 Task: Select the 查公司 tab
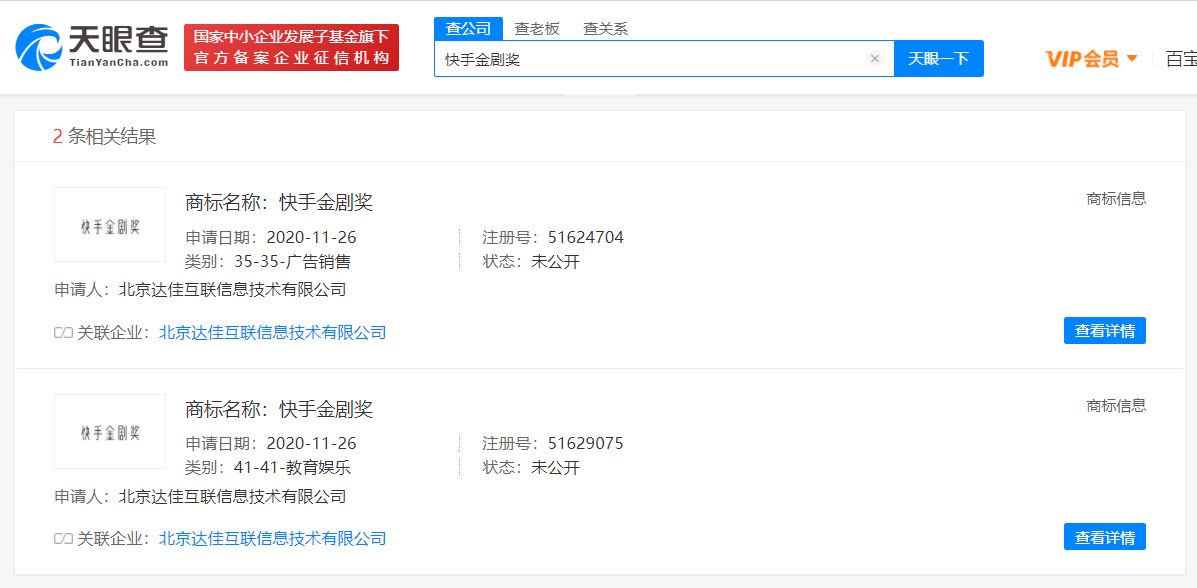point(468,28)
